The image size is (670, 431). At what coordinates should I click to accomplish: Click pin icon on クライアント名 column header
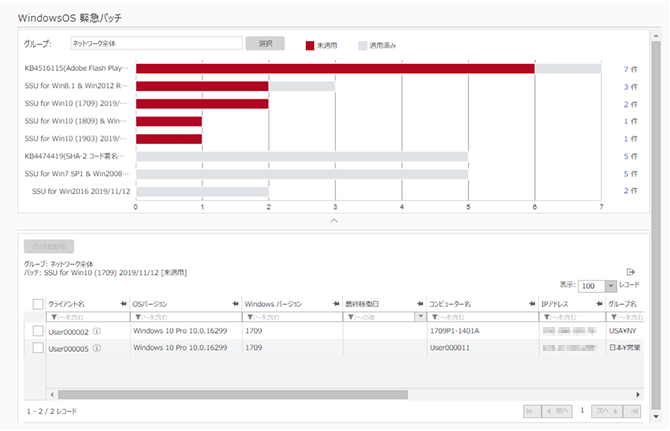123,303
